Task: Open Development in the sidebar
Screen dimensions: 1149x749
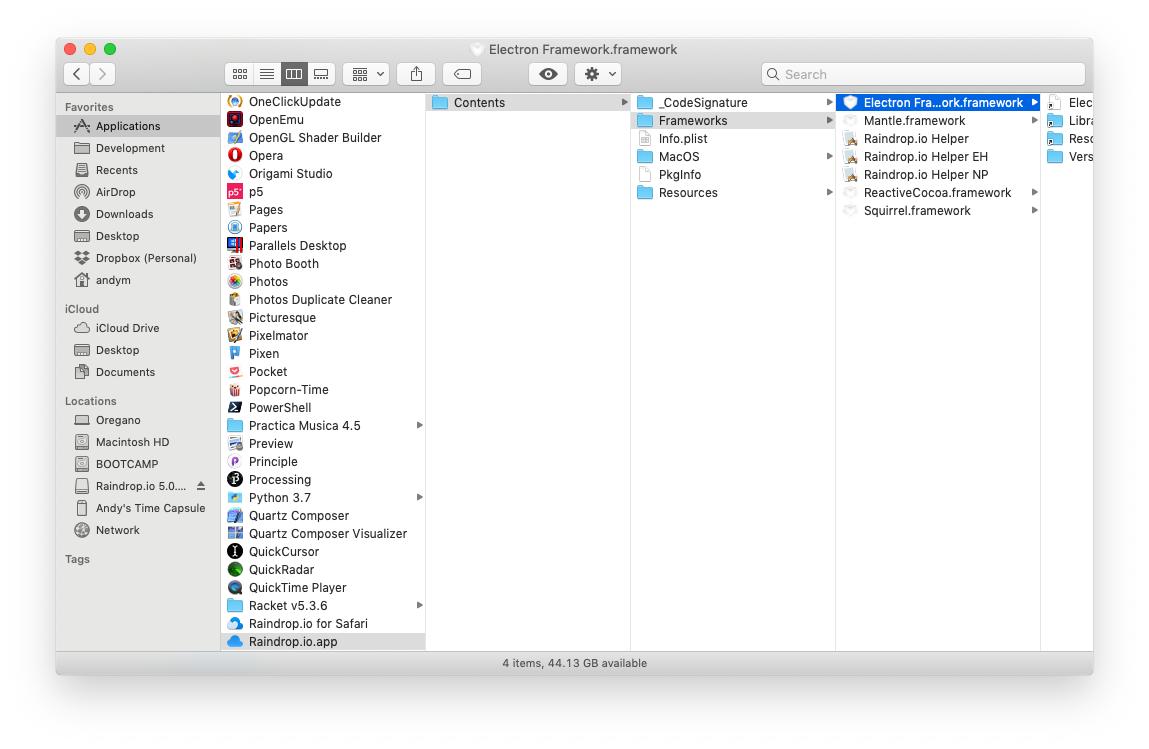Action: click(138, 148)
